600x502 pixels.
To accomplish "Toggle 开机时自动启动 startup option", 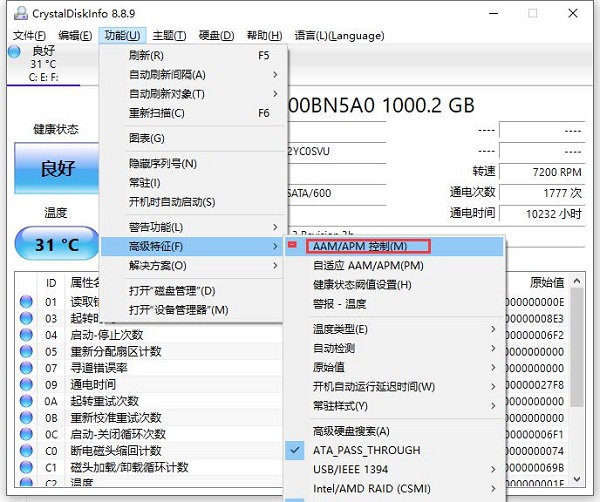I will coord(172,202).
